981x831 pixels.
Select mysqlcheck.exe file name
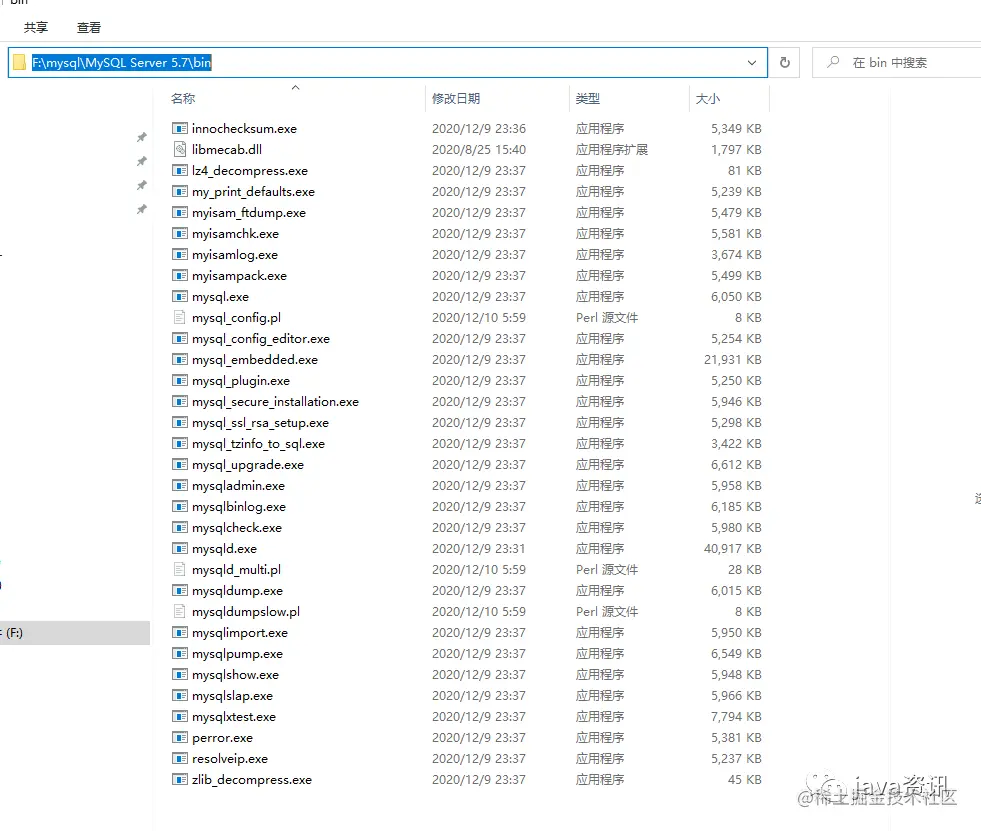(237, 528)
